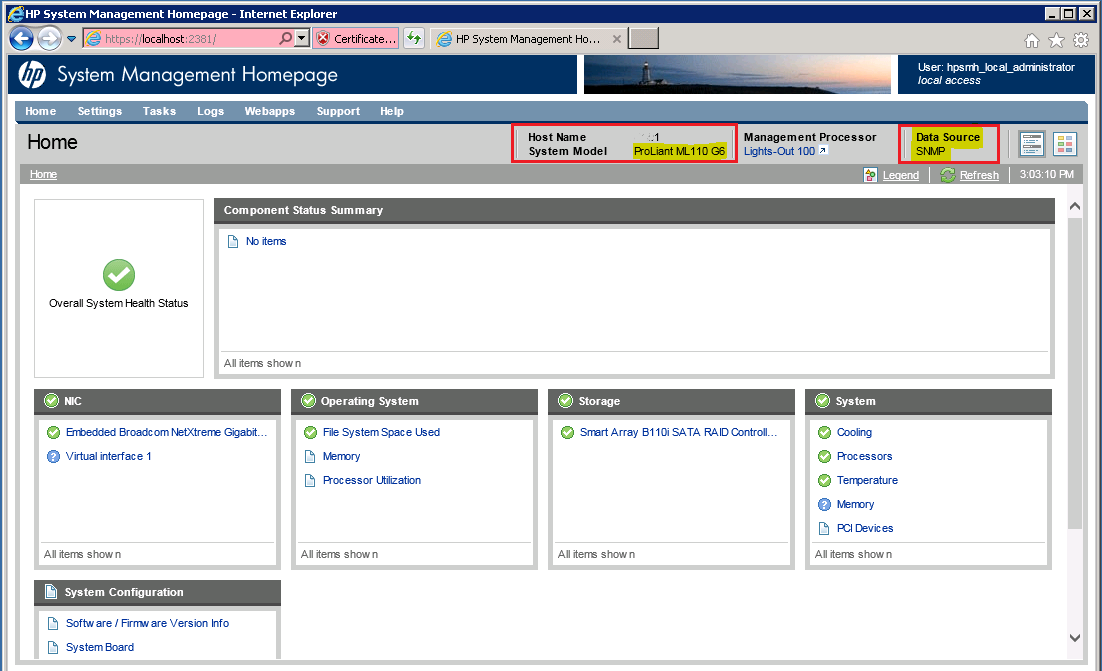
Task: Click the browser Forward arrow
Action: click(x=49, y=39)
